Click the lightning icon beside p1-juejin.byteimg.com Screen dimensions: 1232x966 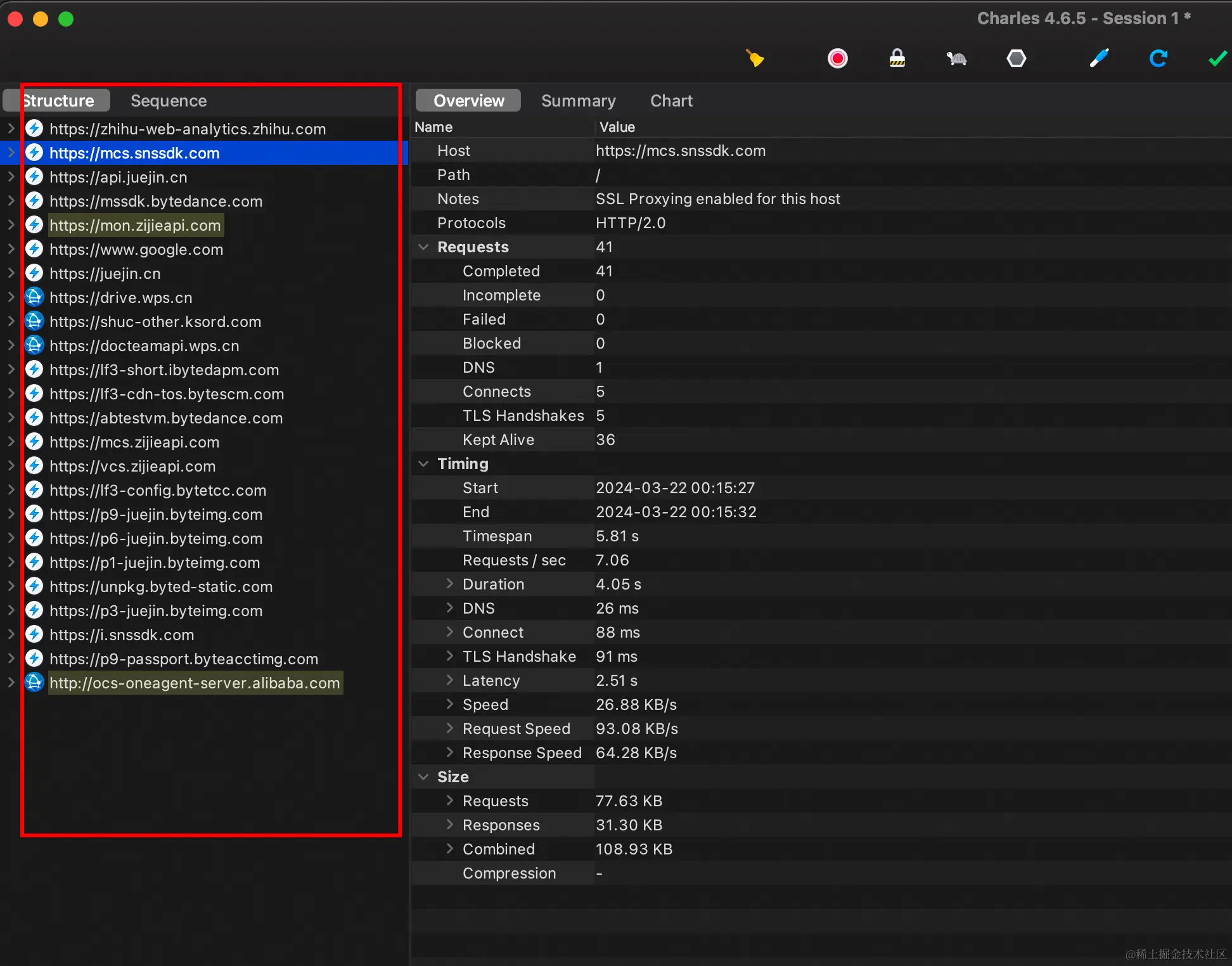pyautogui.click(x=34, y=562)
